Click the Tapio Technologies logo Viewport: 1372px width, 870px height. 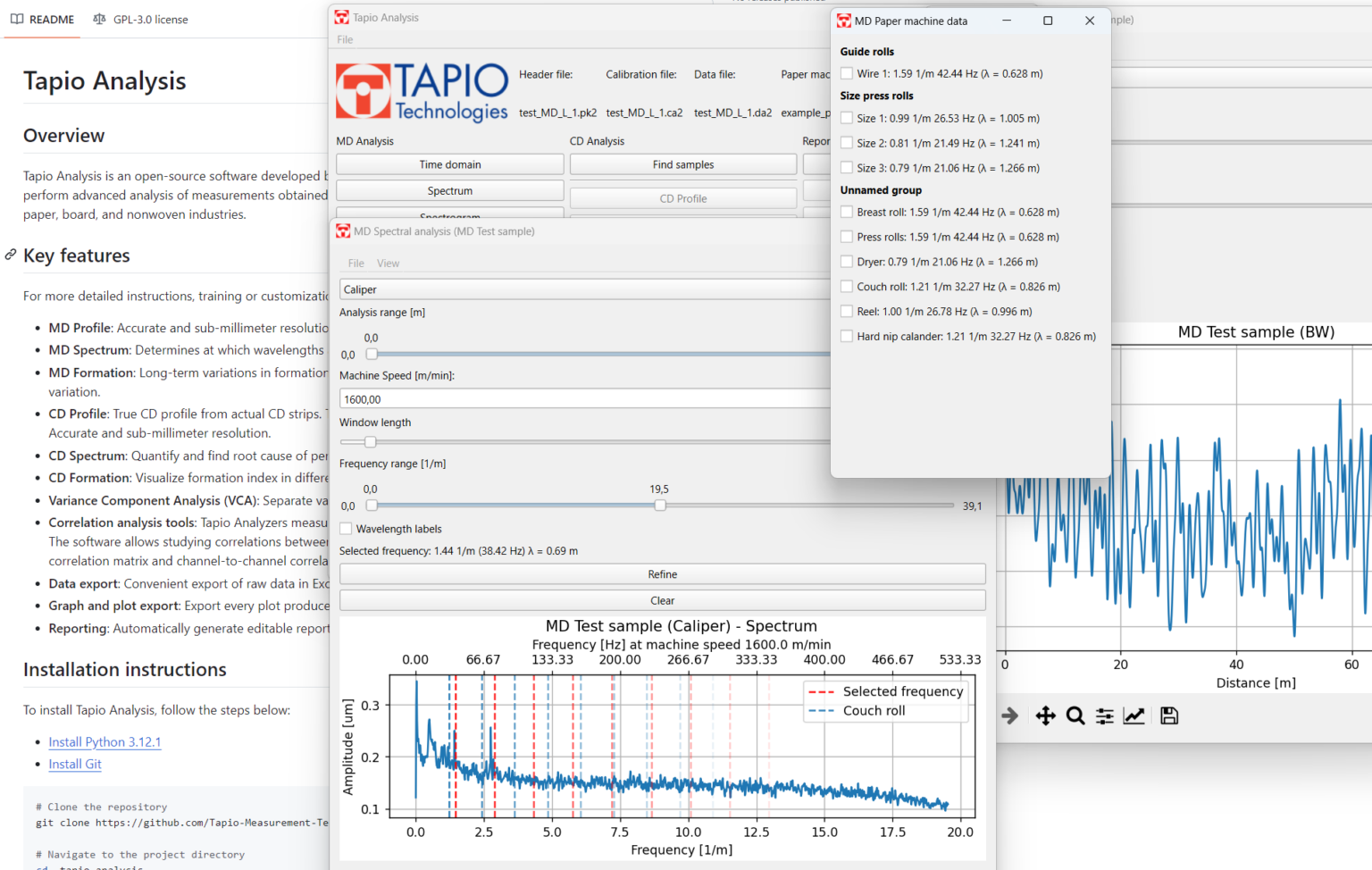[x=422, y=91]
